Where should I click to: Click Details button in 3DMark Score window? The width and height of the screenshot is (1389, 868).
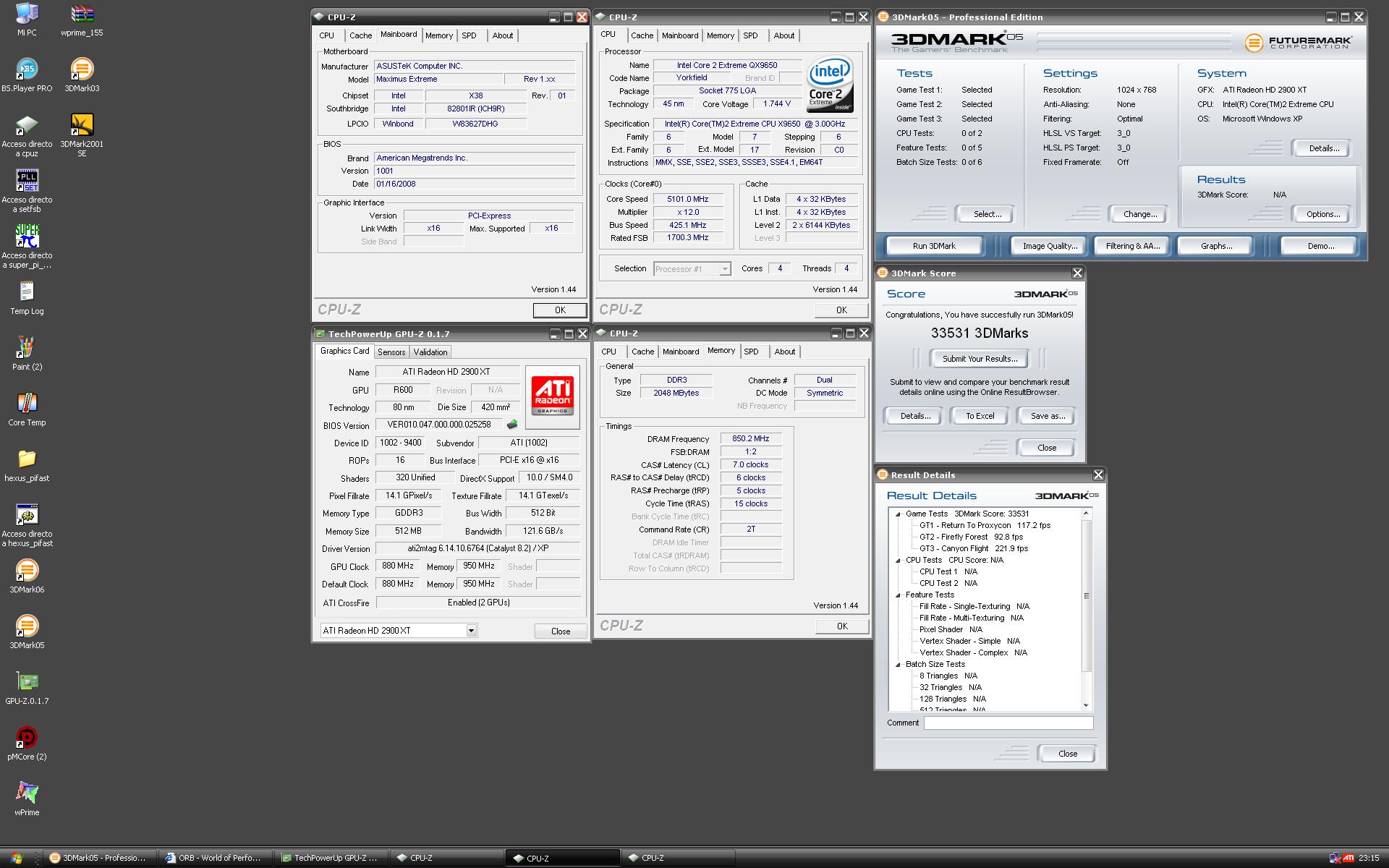(915, 416)
